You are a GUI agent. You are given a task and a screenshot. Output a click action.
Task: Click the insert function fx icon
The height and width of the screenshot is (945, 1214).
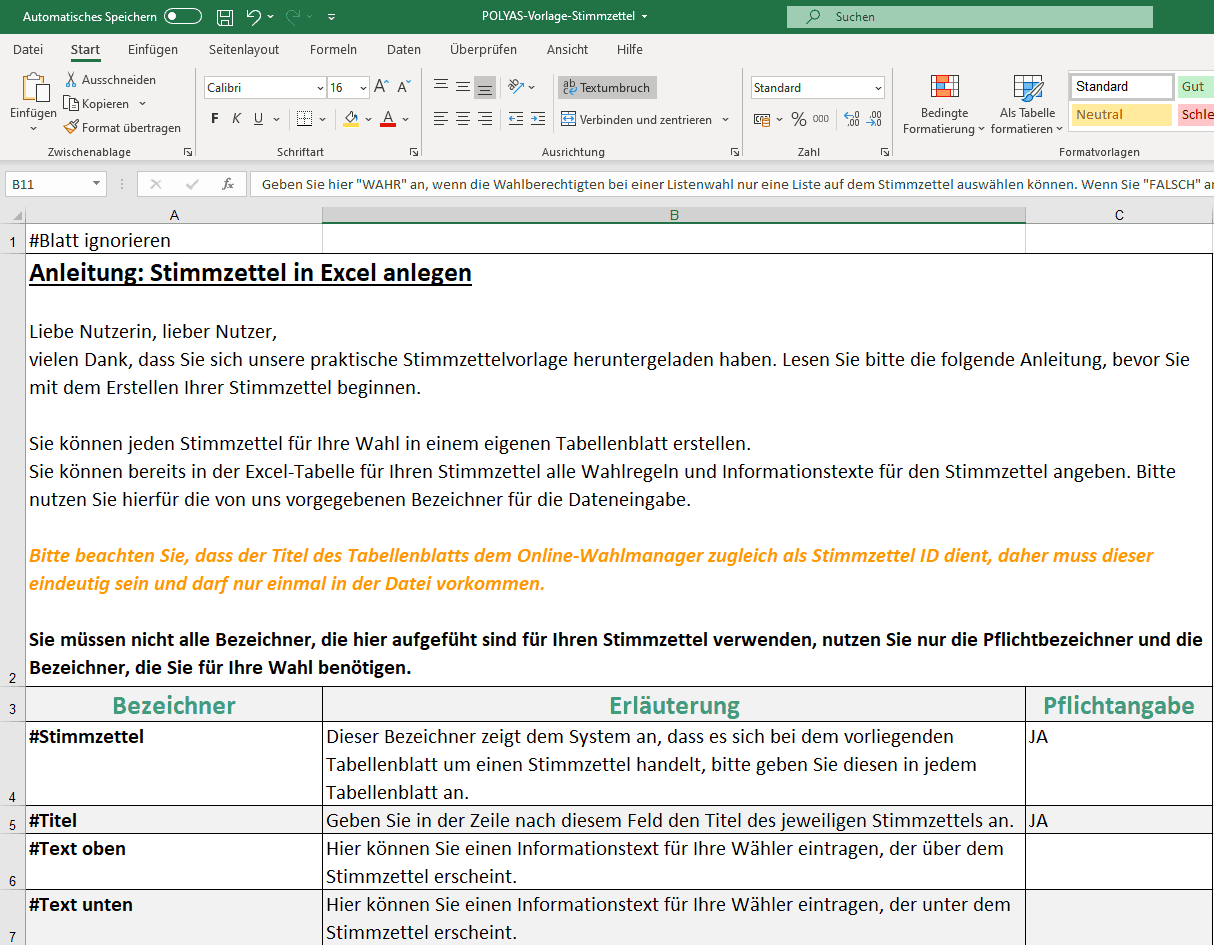click(228, 184)
